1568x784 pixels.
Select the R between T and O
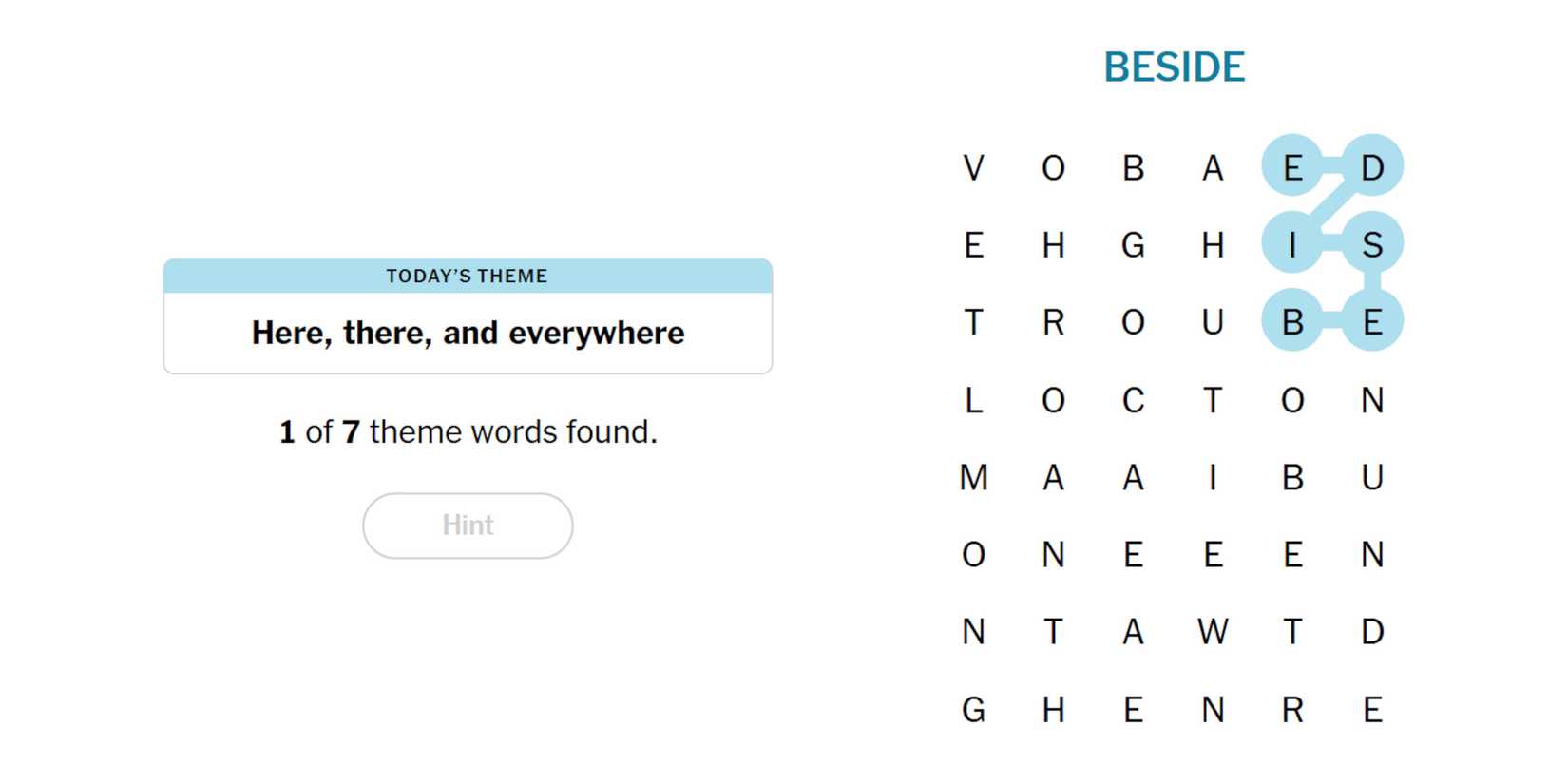click(1053, 322)
